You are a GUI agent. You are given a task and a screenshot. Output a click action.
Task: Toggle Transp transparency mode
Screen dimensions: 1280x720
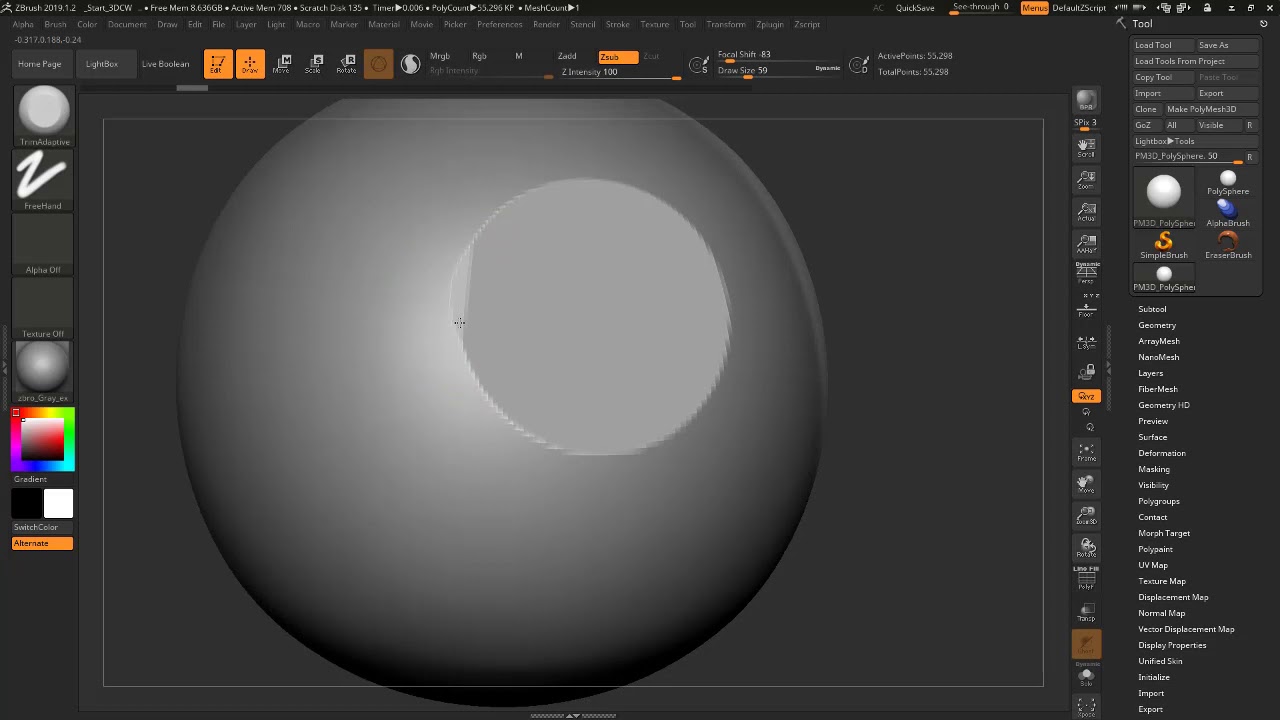(x=1086, y=612)
